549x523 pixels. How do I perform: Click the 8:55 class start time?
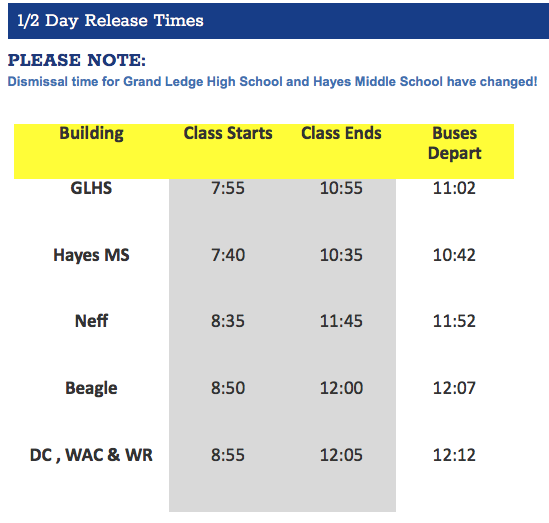228,455
